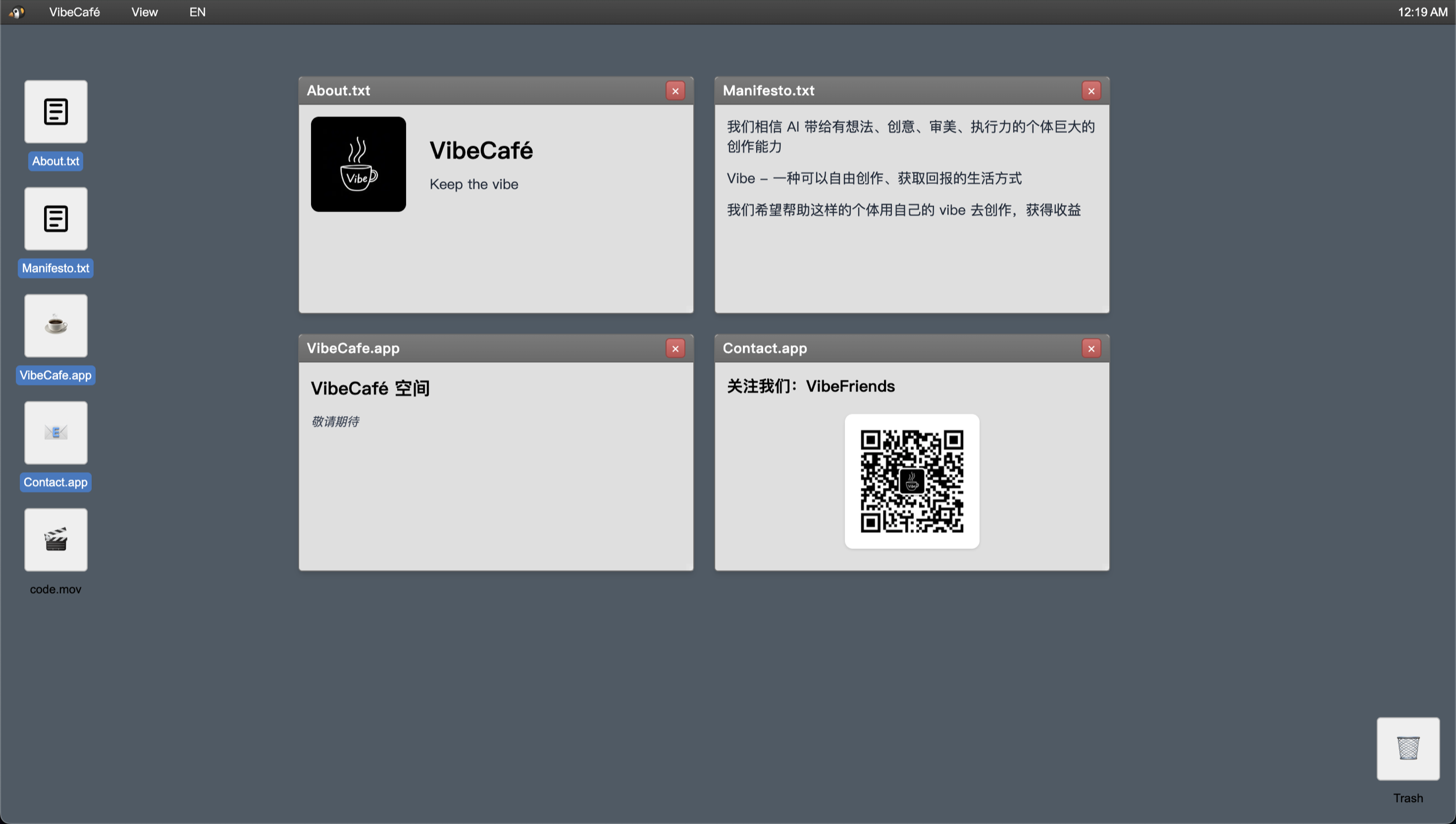The image size is (1456, 824).
Task: Select the About.txt icon label
Action: click(55, 161)
